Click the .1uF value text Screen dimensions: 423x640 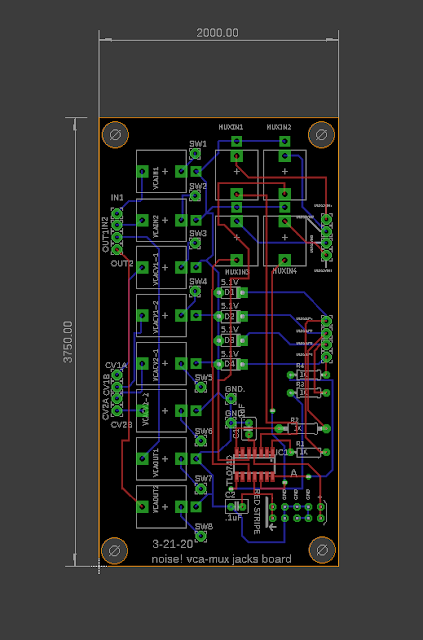click(234, 518)
